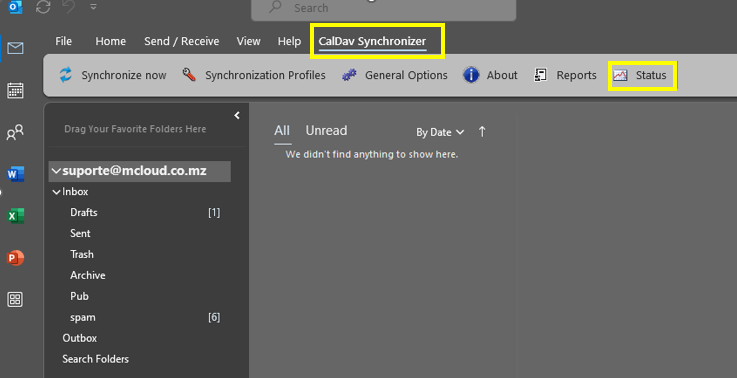
Task: Open the File menu
Action: pyautogui.click(x=63, y=41)
